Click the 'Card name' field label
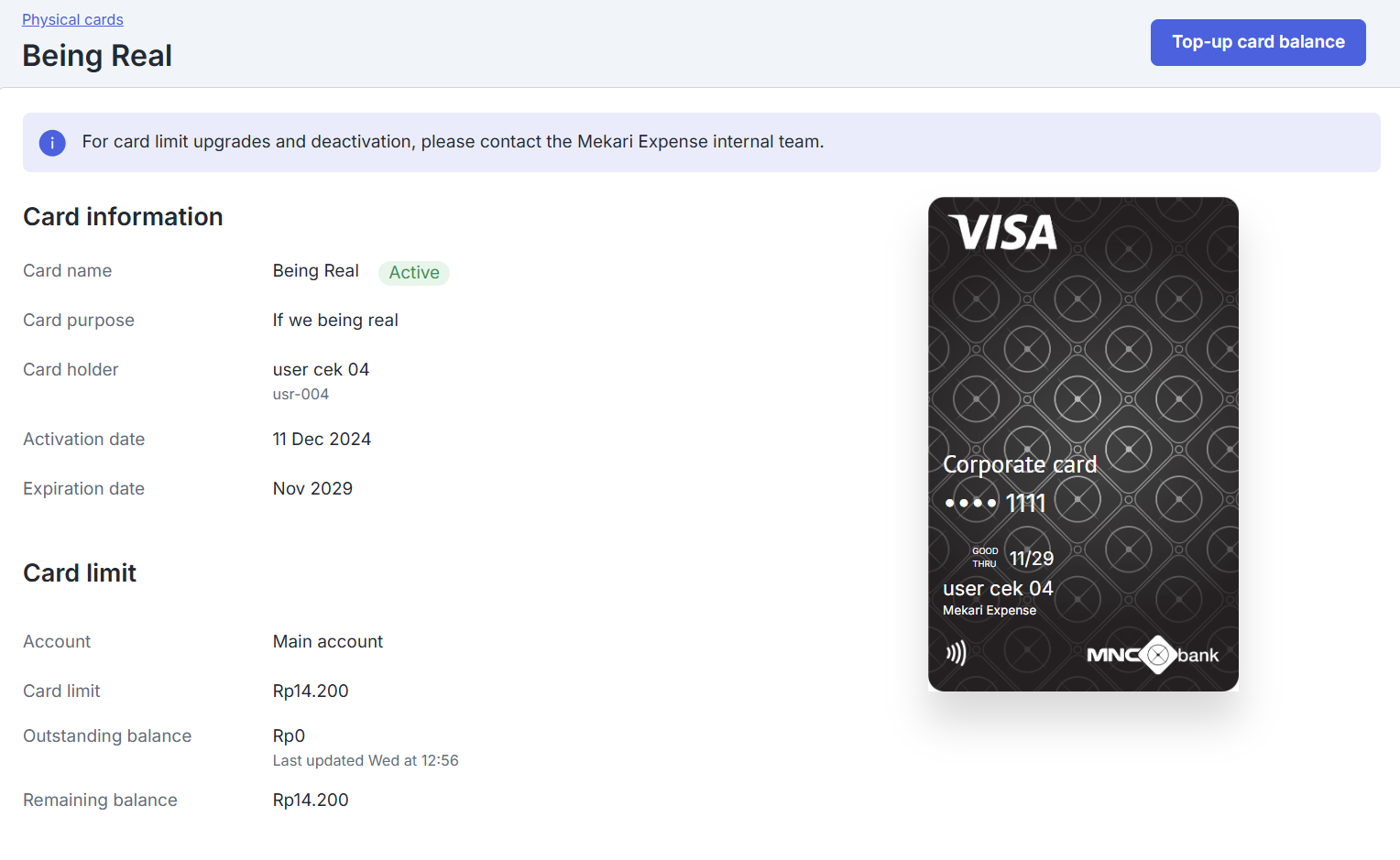 (x=68, y=271)
